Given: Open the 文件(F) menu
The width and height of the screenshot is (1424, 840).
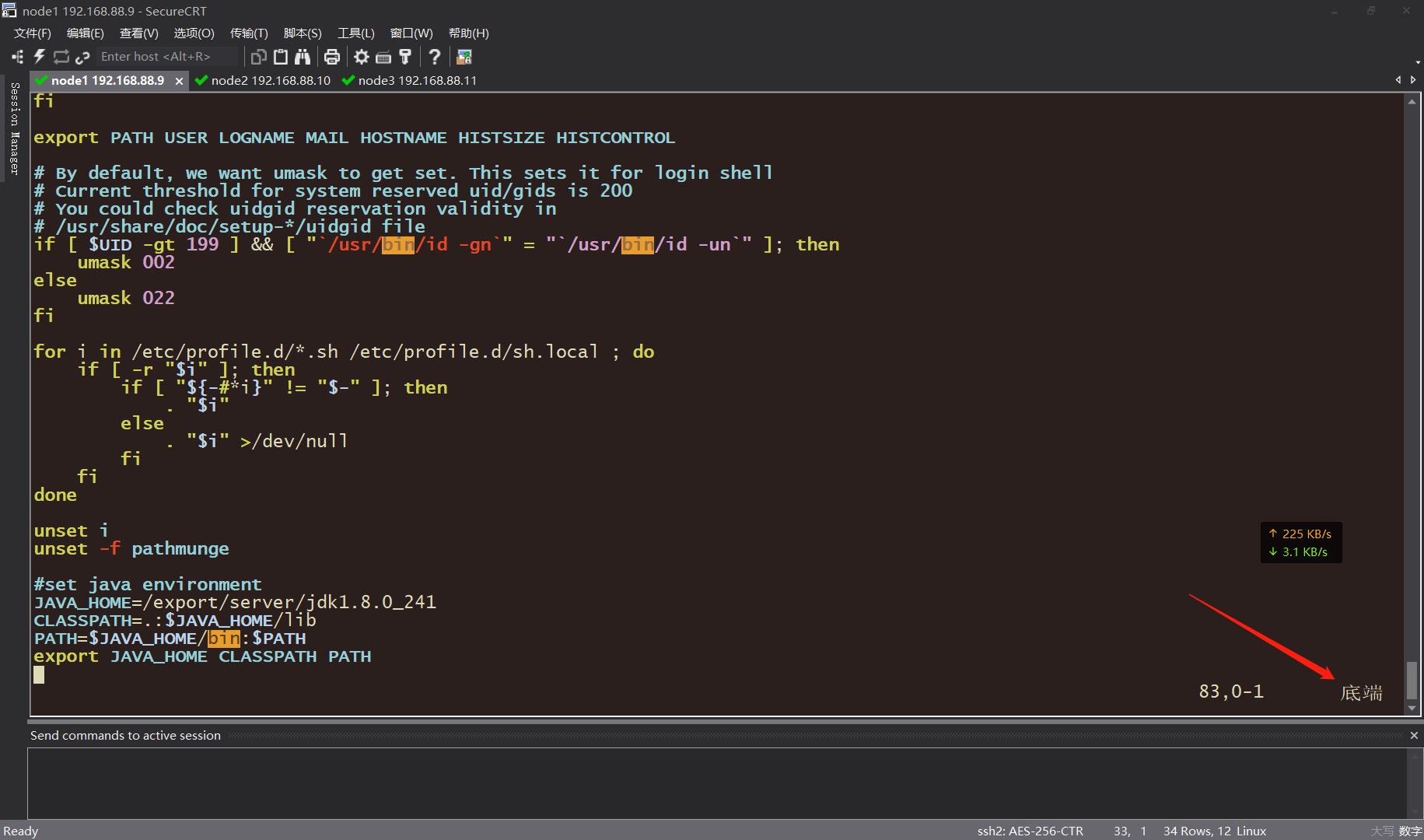Looking at the screenshot, I should 32,33.
